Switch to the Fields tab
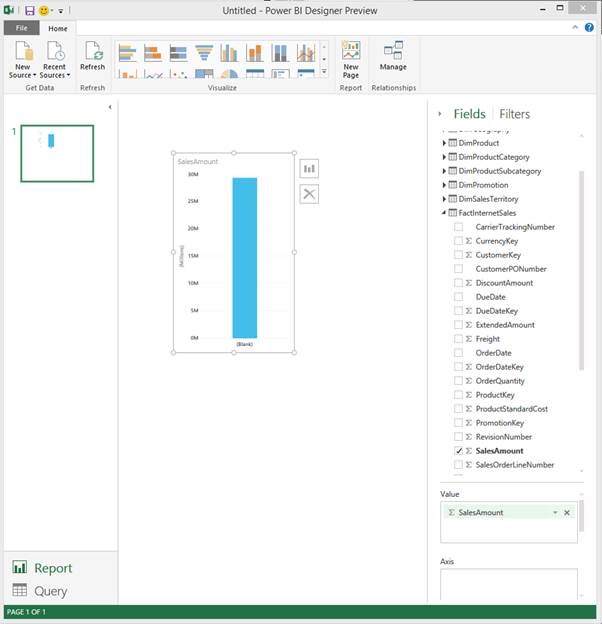 click(470, 114)
